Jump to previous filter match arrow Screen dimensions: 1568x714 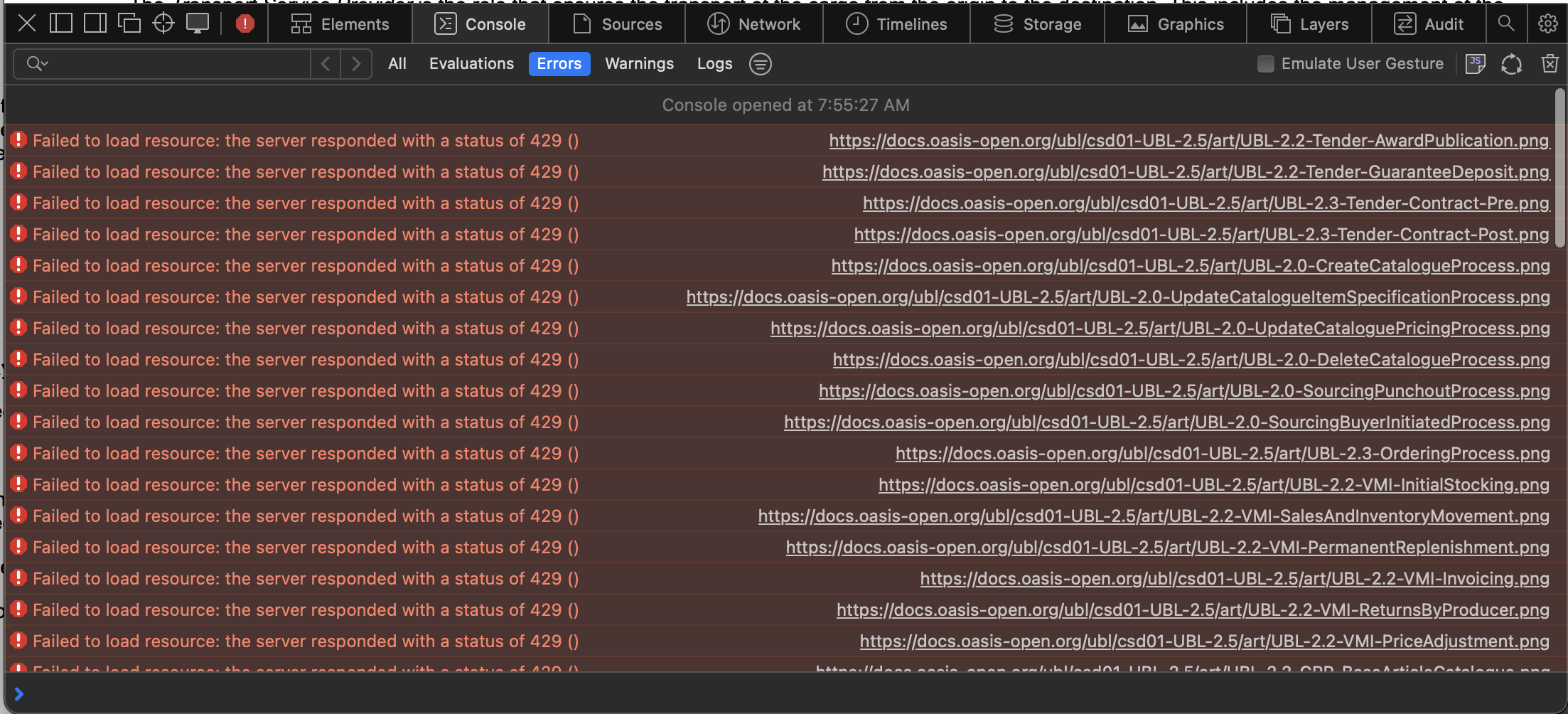click(326, 64)
